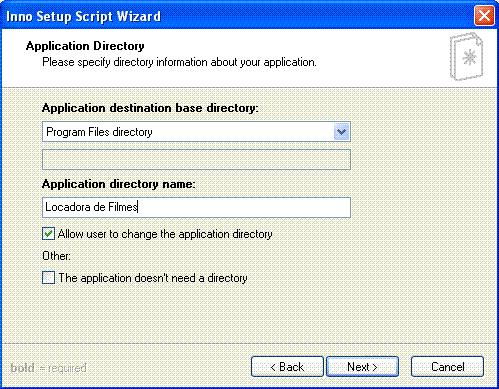Click the 'Application directory name' label
Image resolution: width=499 pixels, height=389 pixels.
(118, 184)
